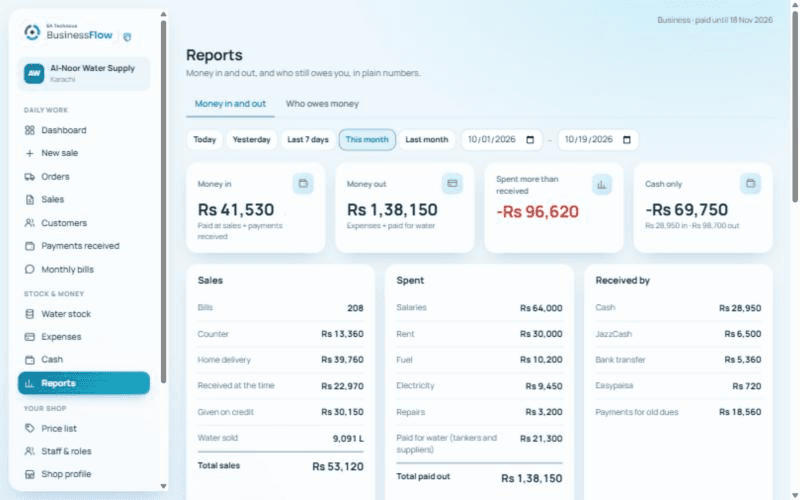Select the Al-Noor Water Supply shop card
This screenshot has height=500, width=800.
84,74
